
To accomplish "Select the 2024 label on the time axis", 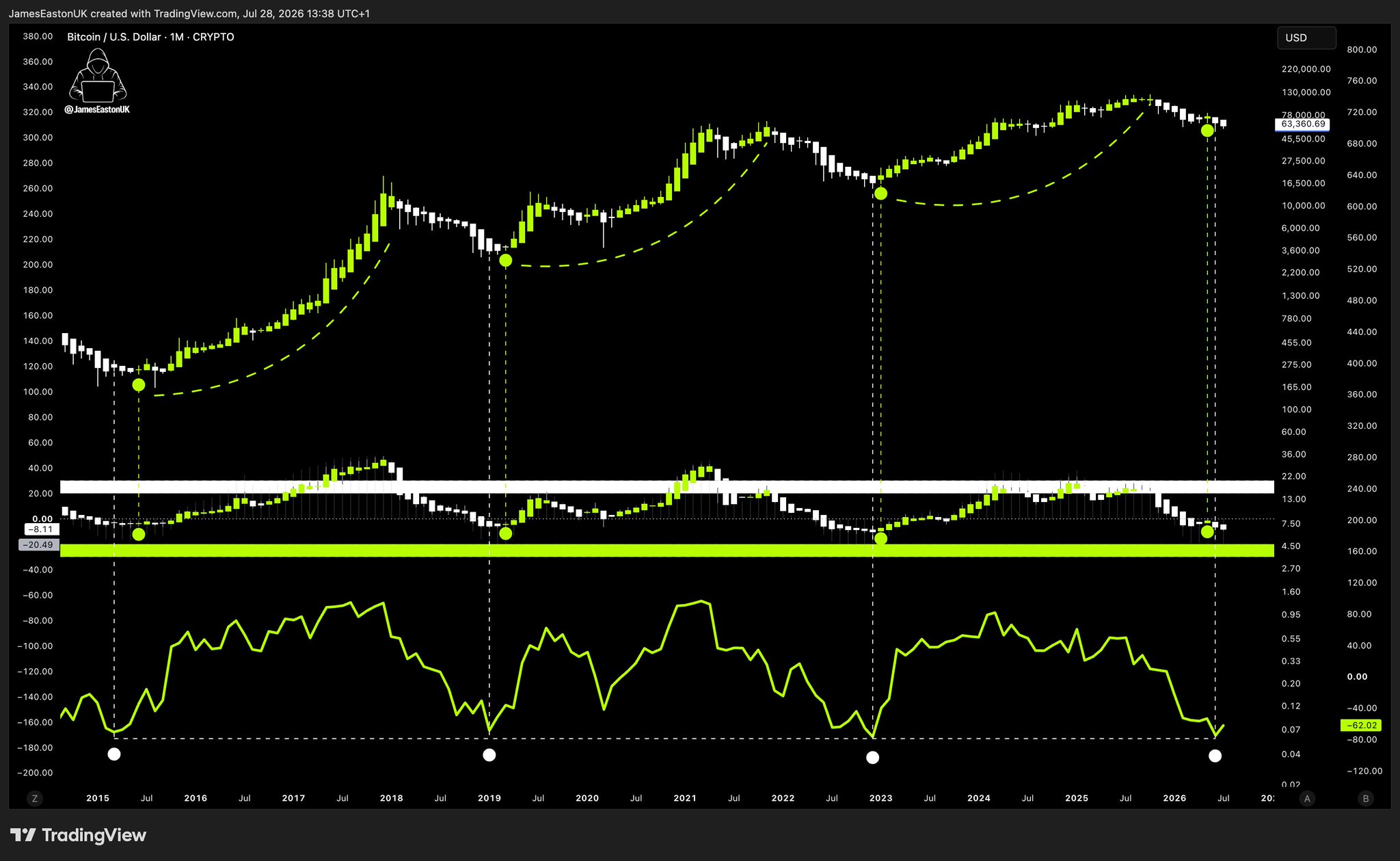I will 979,798.
